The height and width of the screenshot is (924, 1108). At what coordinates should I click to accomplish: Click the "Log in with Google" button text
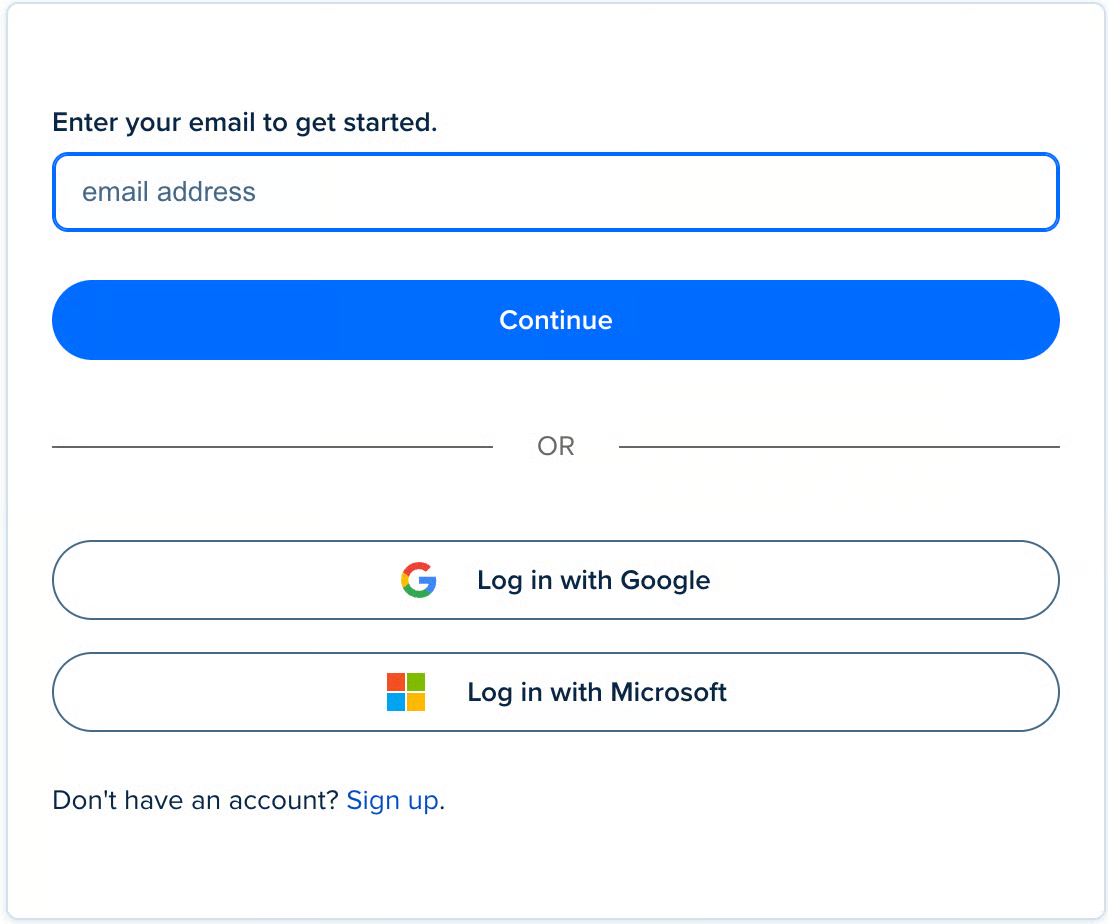pos(594,580)
